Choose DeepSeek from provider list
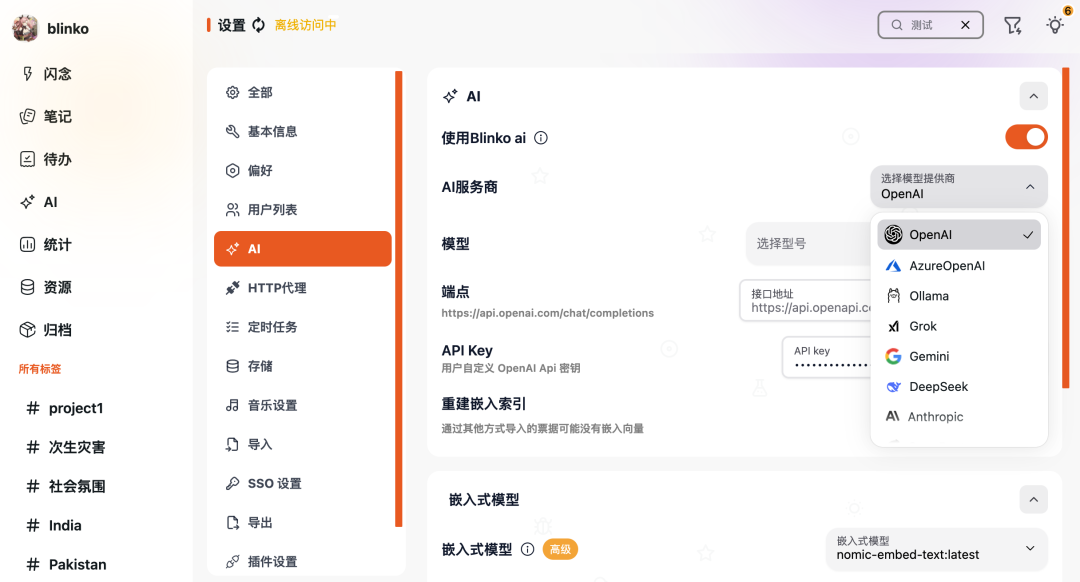Screen dimensions: 1080x582 959,387
